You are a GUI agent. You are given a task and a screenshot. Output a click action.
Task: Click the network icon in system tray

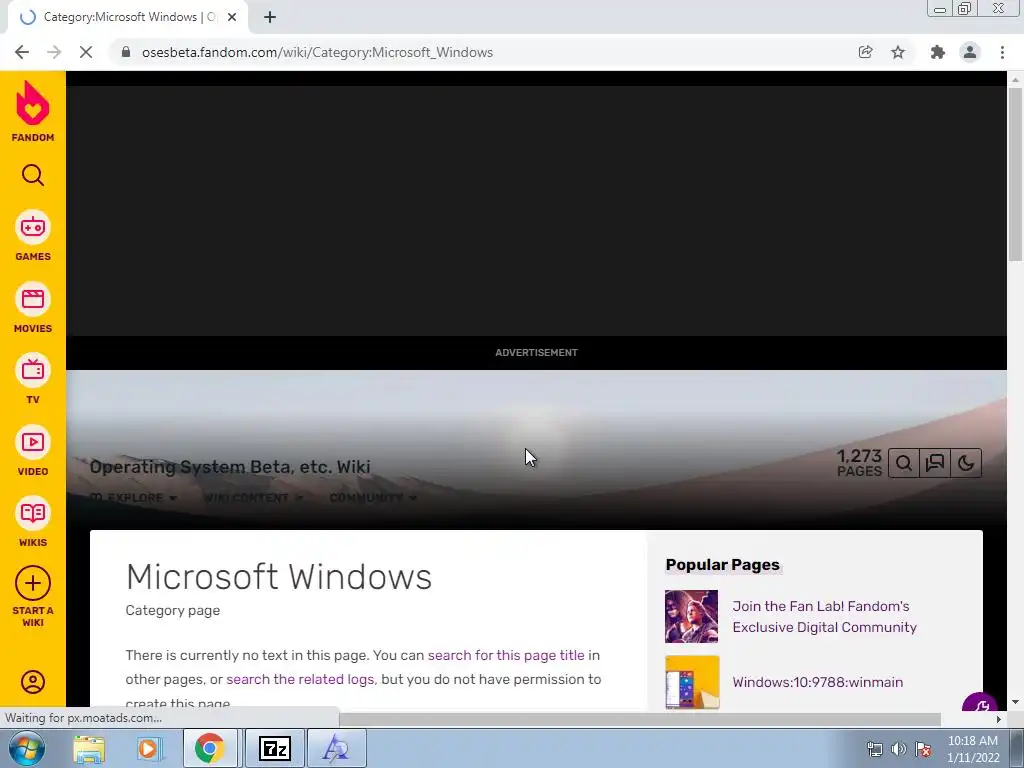(x=874, y=749)
